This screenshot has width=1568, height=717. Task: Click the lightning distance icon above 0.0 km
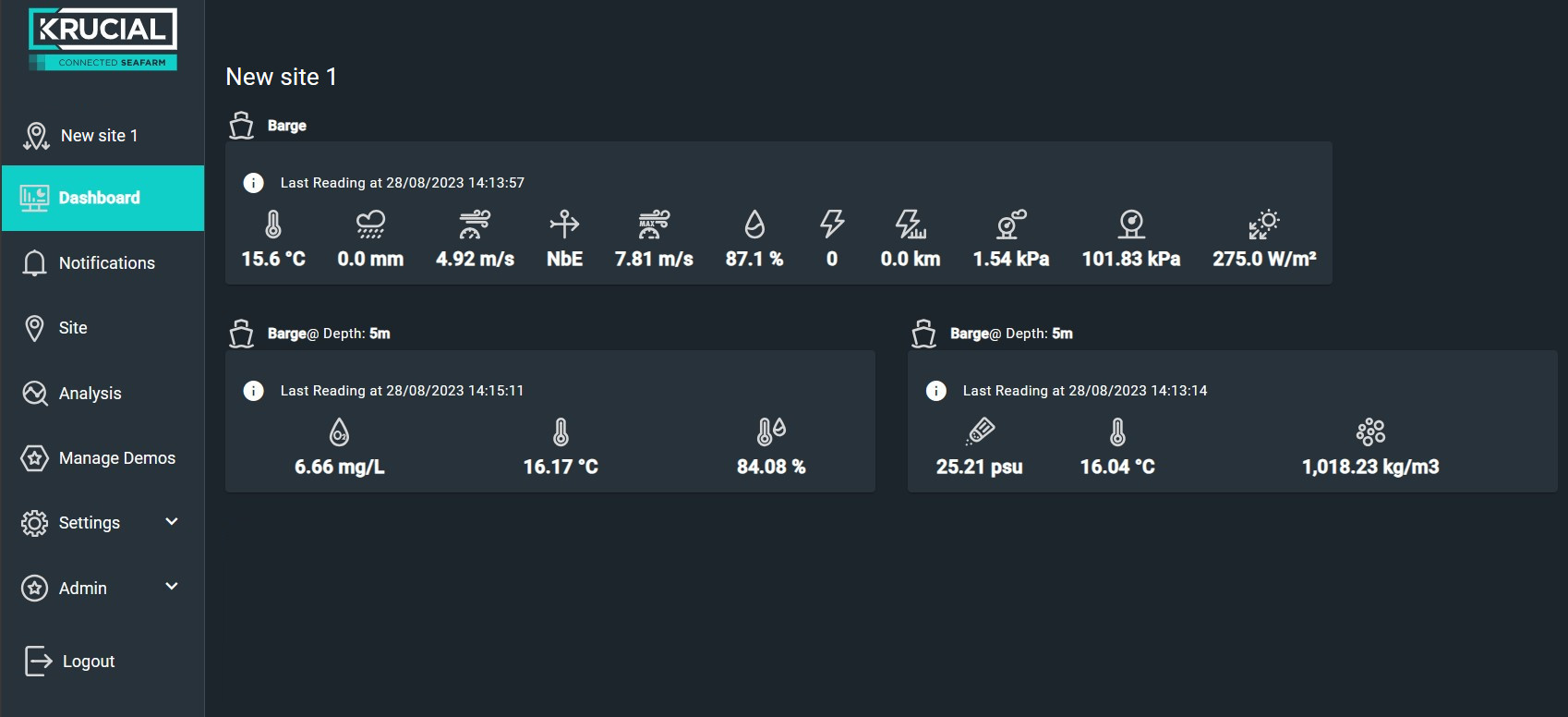click(911, 225)
